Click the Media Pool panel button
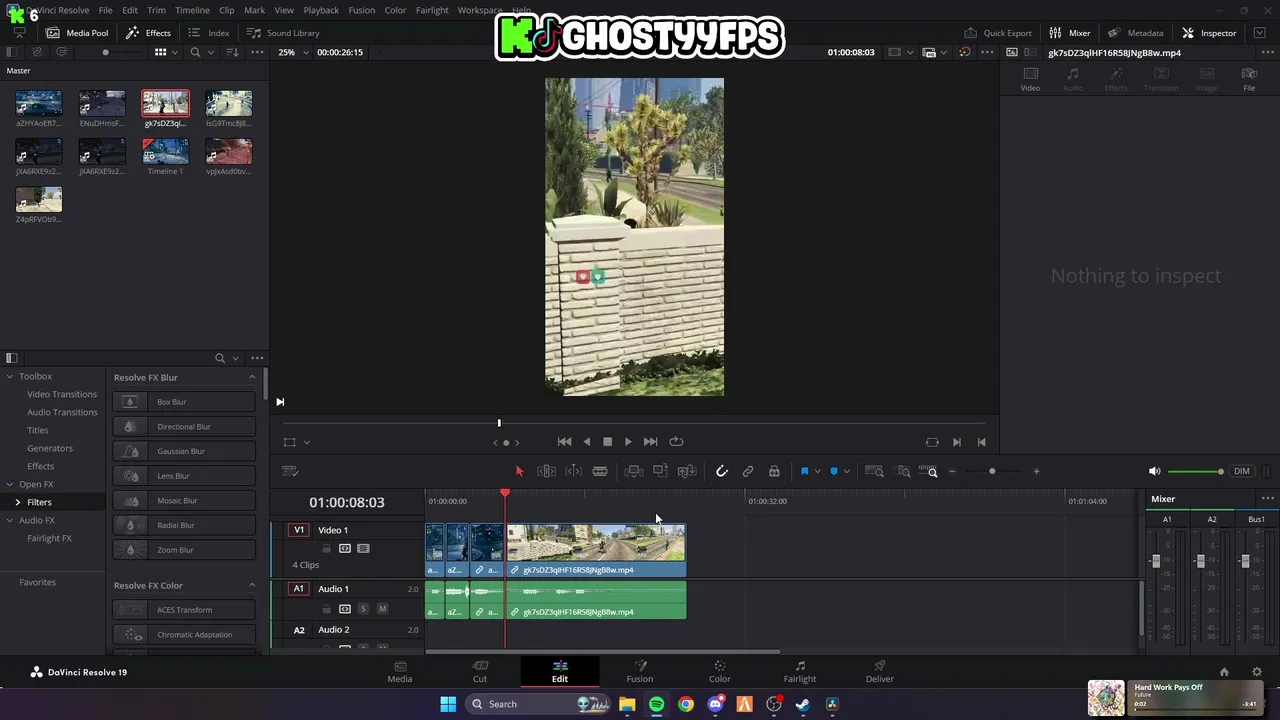The width and height of the screenshot is (1280, 720). [77, 33]
